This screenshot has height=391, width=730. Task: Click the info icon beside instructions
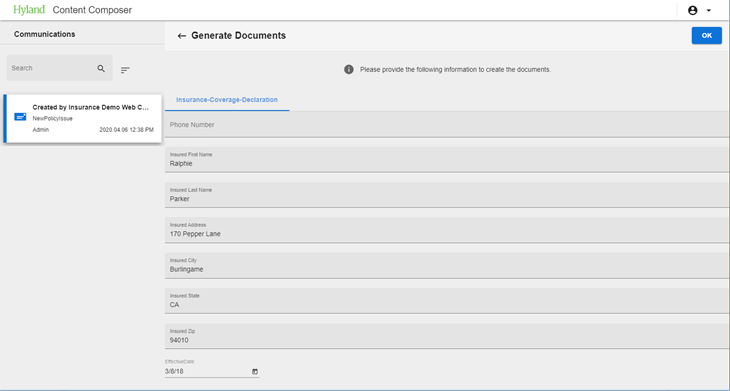[x=349, y=69]
